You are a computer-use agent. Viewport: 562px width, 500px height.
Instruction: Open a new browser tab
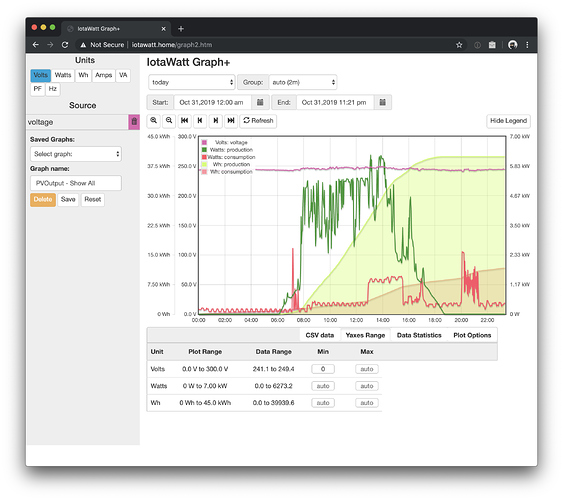(181, 29)
